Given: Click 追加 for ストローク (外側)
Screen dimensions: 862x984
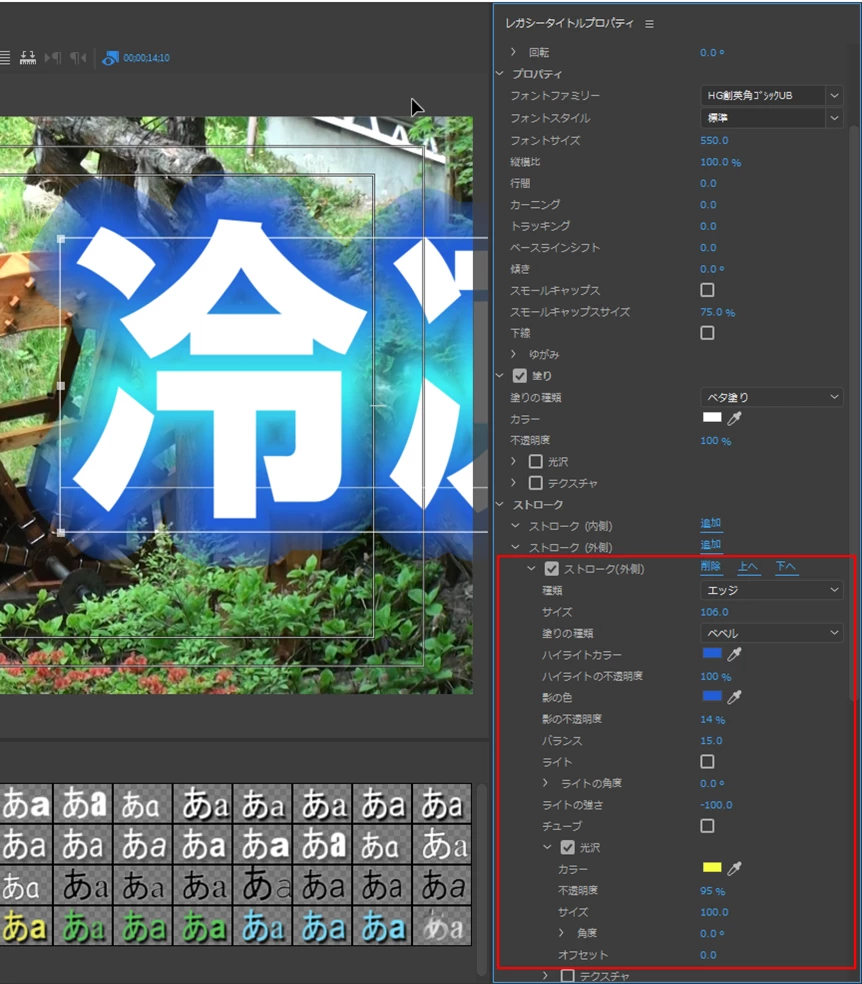Looking at the screenshot, I should (x=711, y=545).
